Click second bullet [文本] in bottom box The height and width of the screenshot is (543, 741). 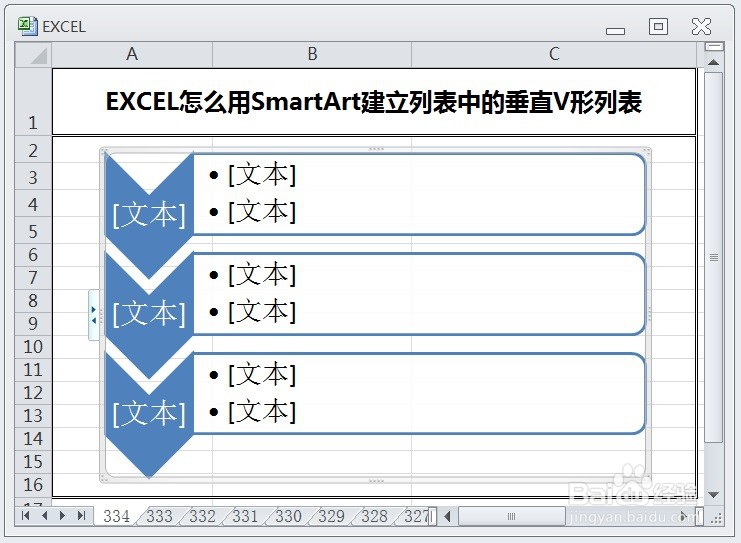[x=262, y=411]
